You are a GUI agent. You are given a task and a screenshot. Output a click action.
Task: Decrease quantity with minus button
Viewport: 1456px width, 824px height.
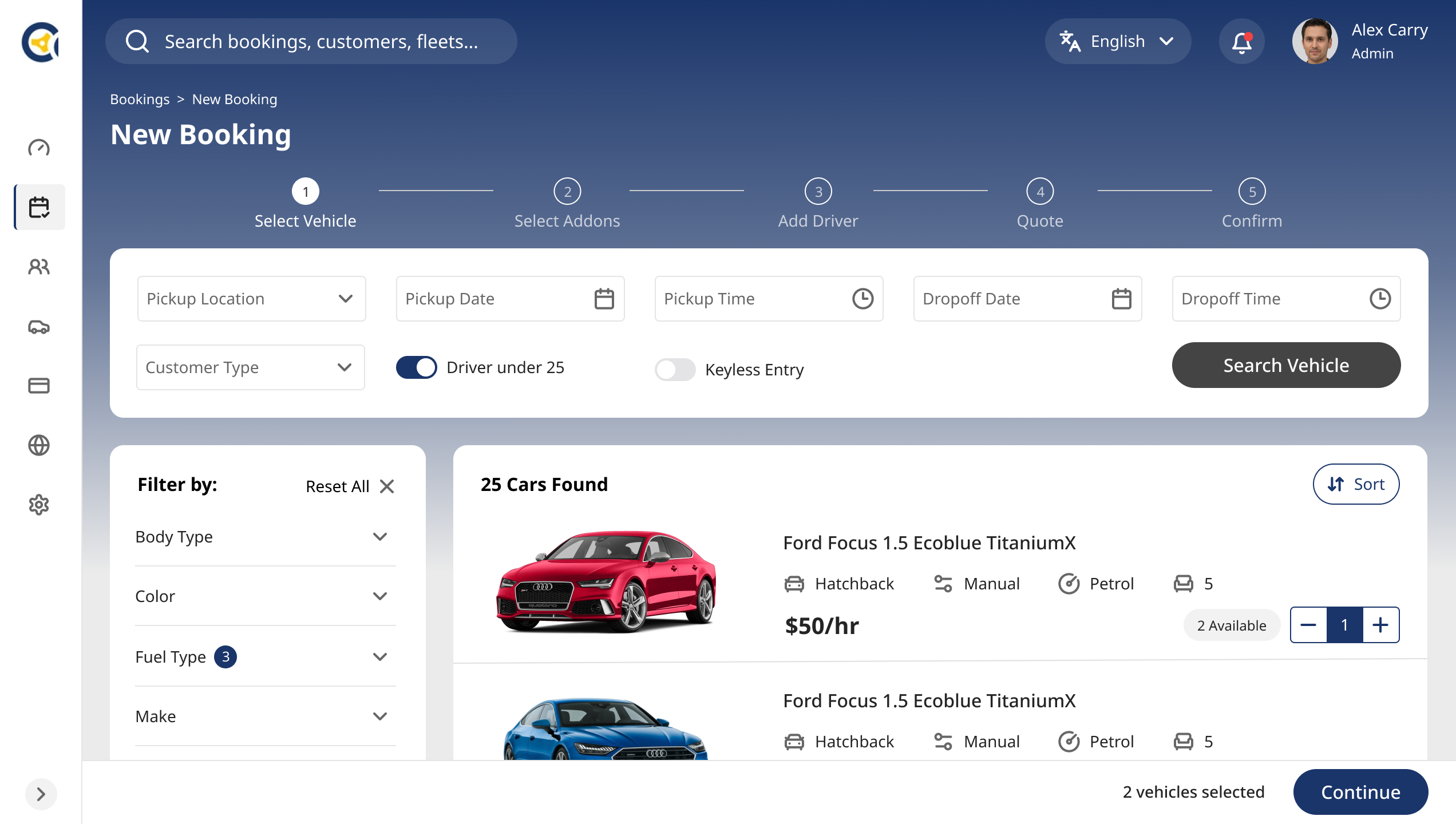(x=1309, y=625)
